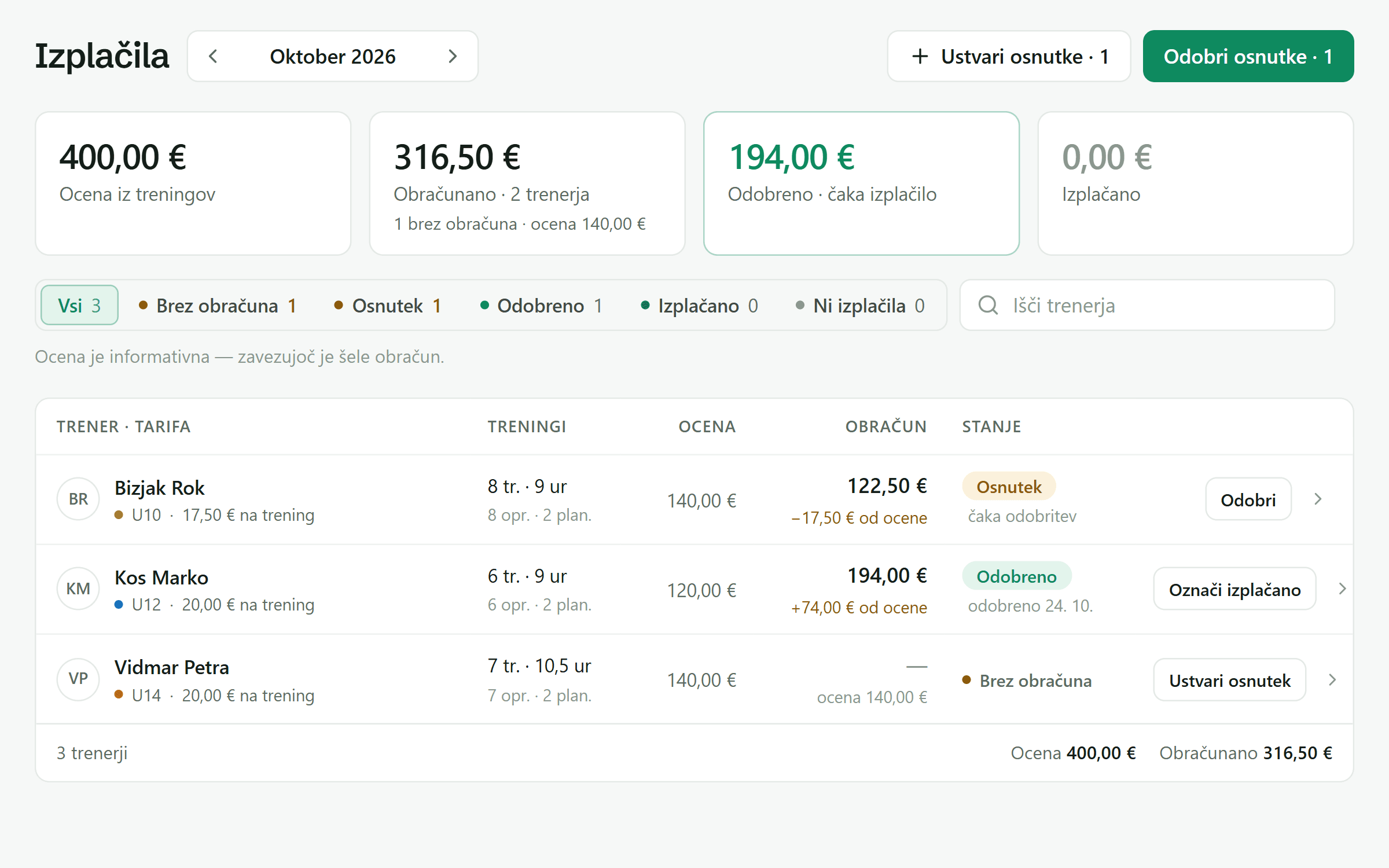The height and width of the screenshot is (868, 1389).
Task: Go to previous month arrow
Action: point(213,57)
